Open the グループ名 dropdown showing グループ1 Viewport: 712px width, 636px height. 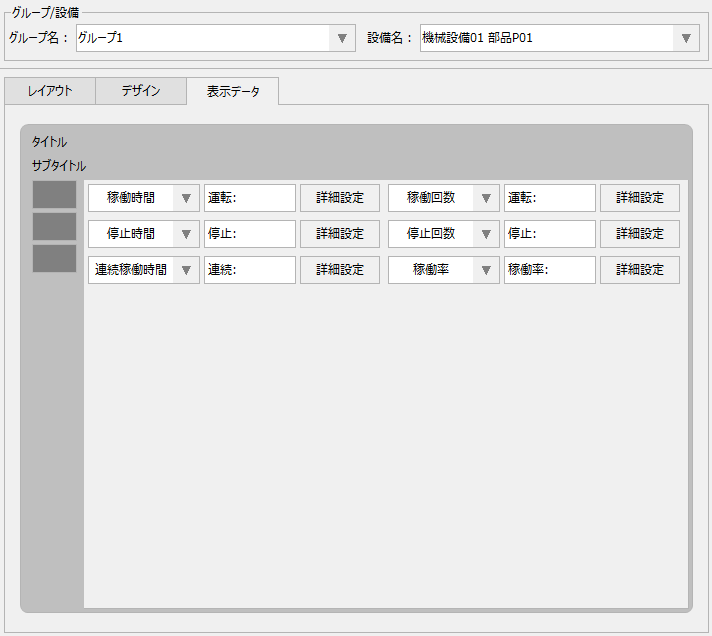click(216, 38)
